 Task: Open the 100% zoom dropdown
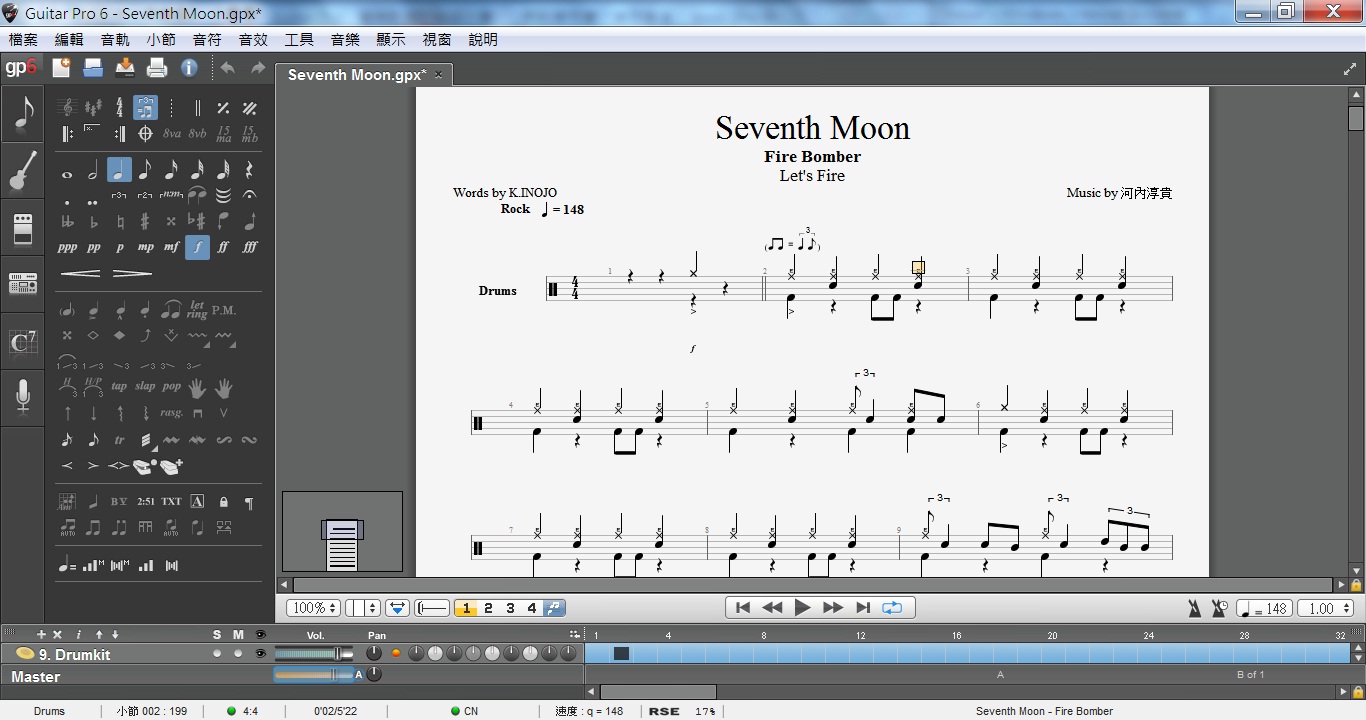tap(313, 608)
